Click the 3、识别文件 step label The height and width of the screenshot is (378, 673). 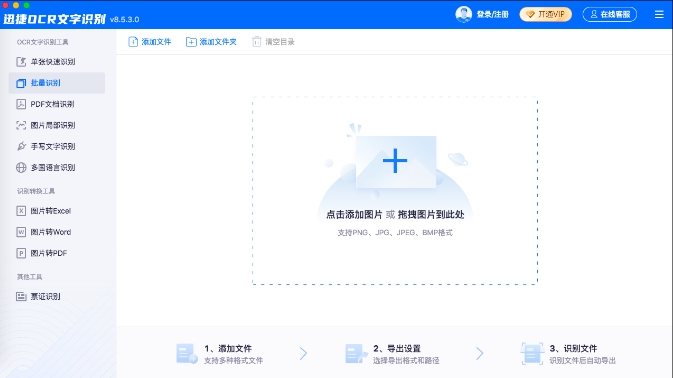pos(573,348)
